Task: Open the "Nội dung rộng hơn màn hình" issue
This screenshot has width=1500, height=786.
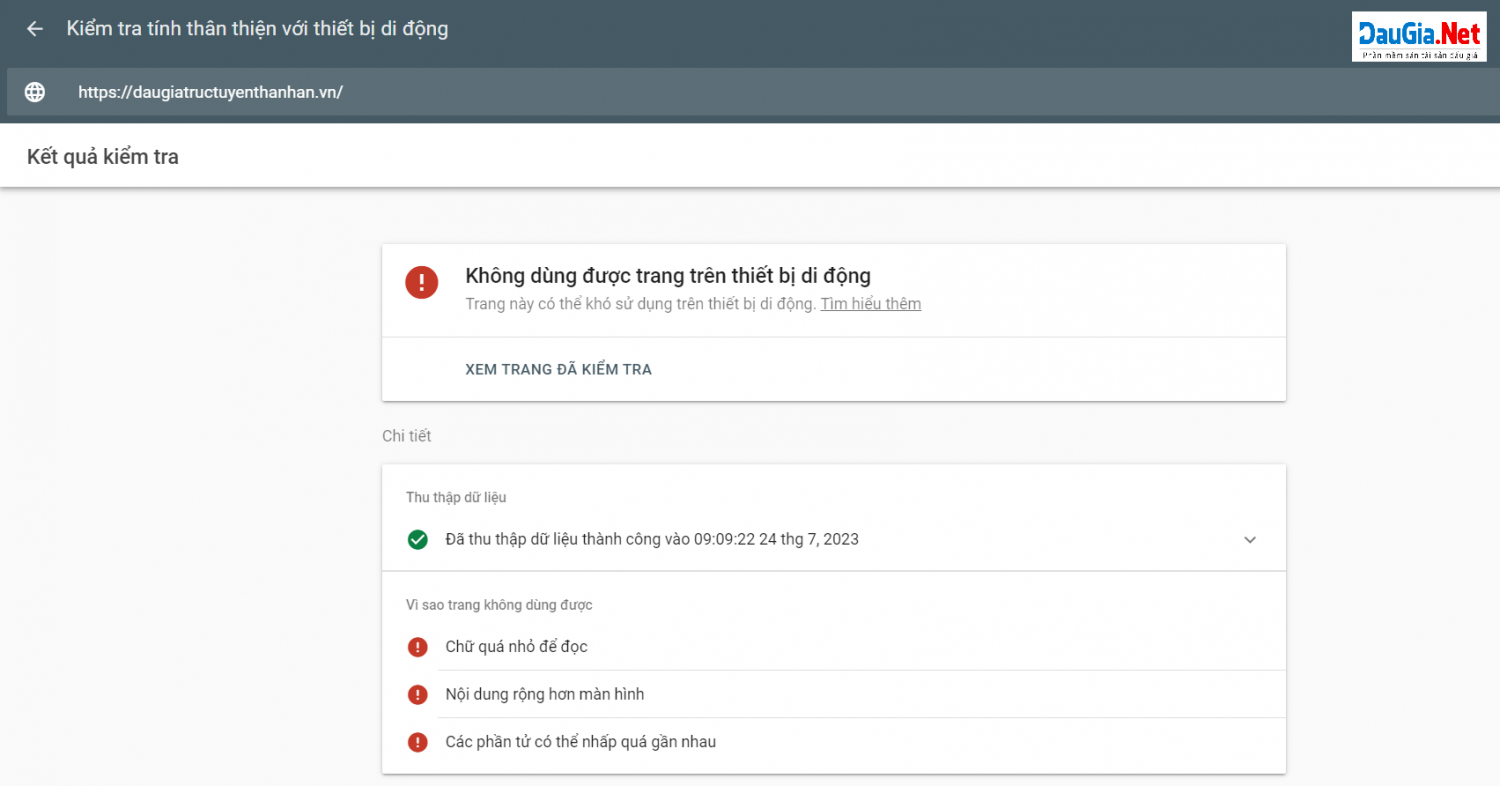Action: (834, 694)
